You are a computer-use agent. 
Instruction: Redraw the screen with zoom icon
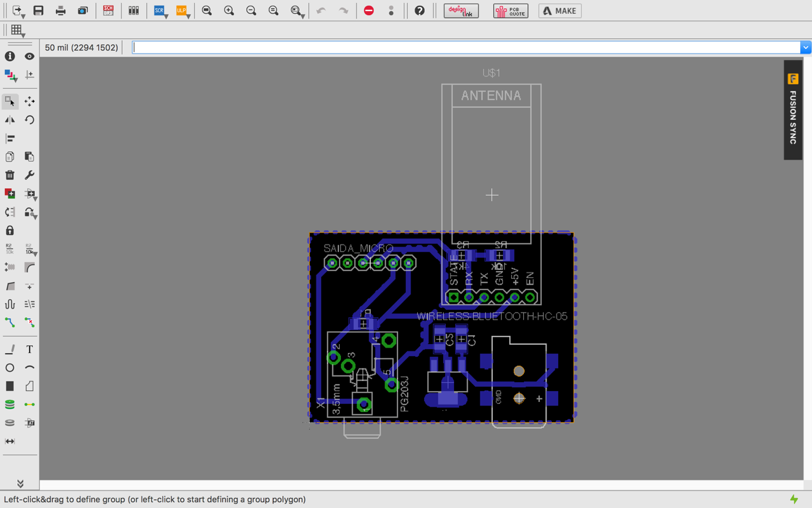(273, 10)
